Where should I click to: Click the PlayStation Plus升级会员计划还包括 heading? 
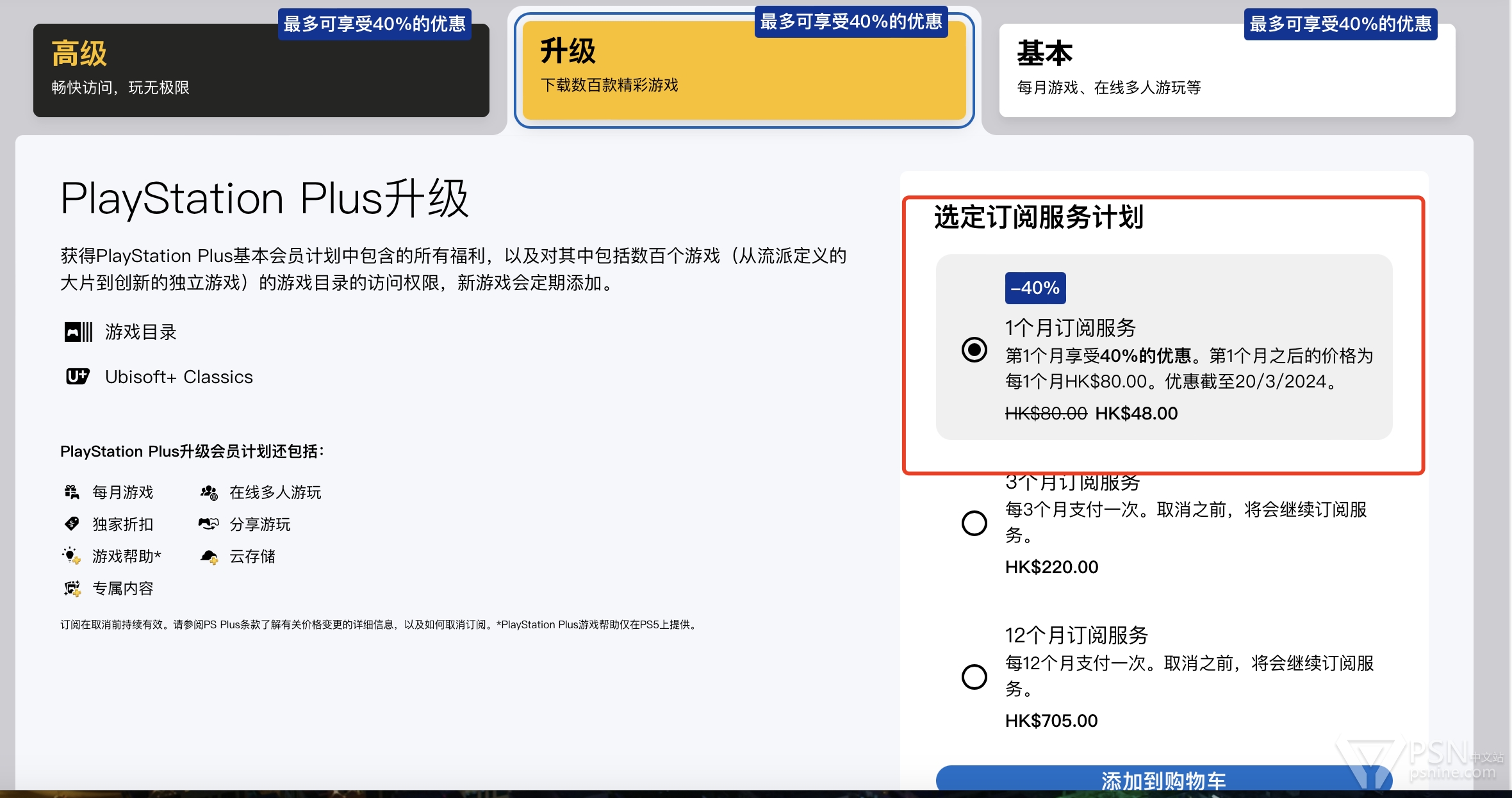point(192,451)
